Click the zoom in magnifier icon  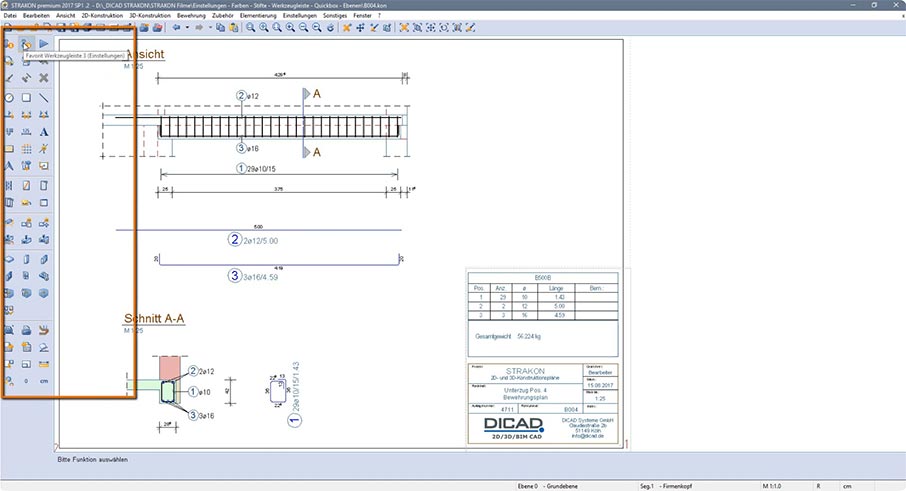pos(264,28)
